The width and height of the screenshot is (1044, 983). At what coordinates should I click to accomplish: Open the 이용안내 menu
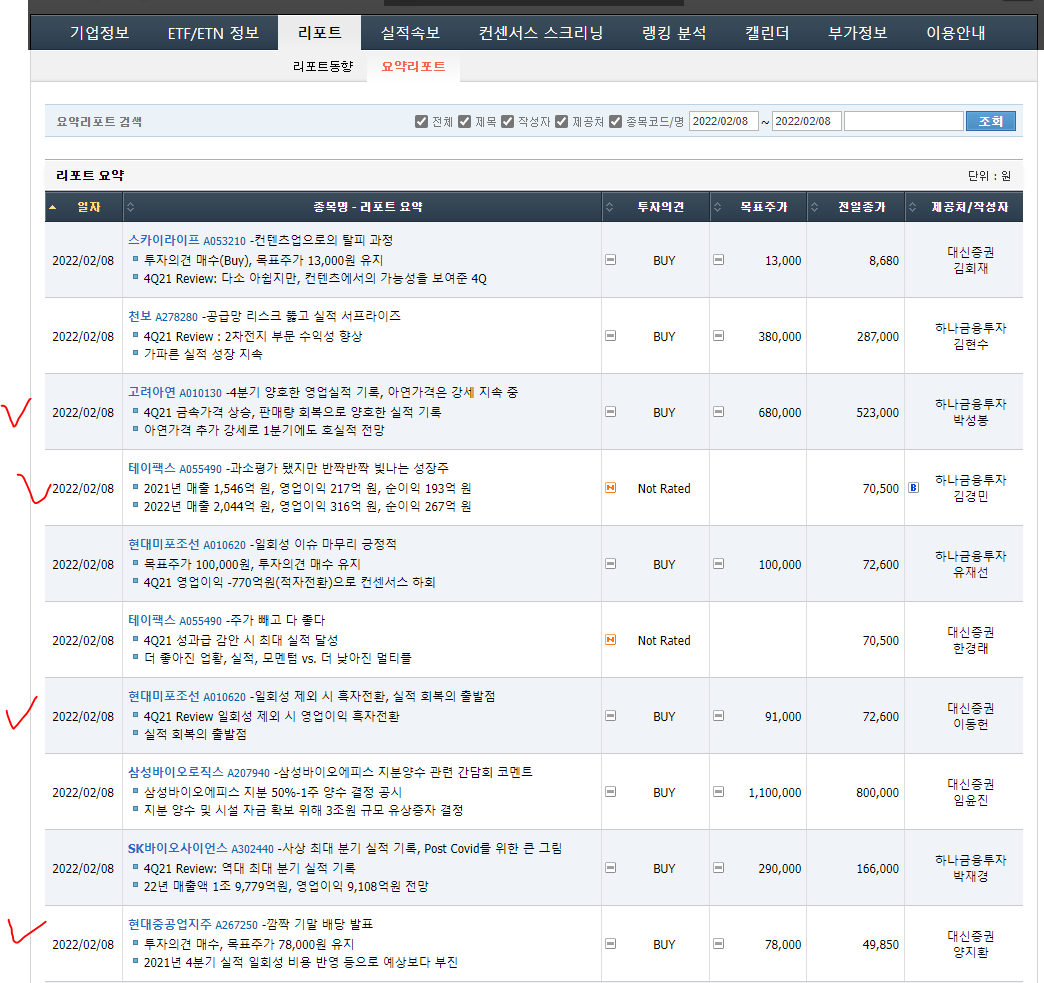955,33
